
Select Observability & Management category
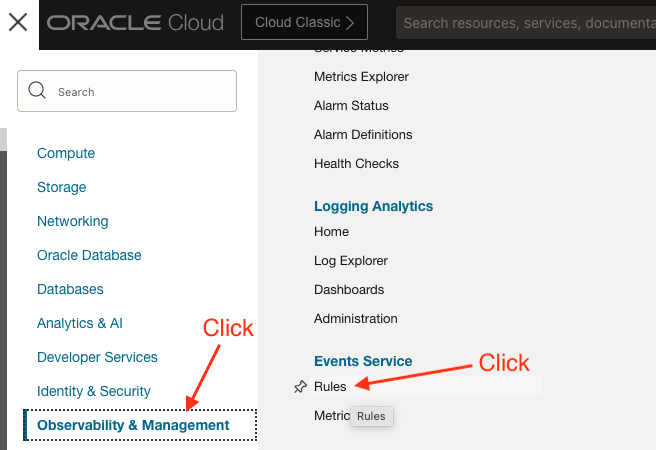[133, 425]
